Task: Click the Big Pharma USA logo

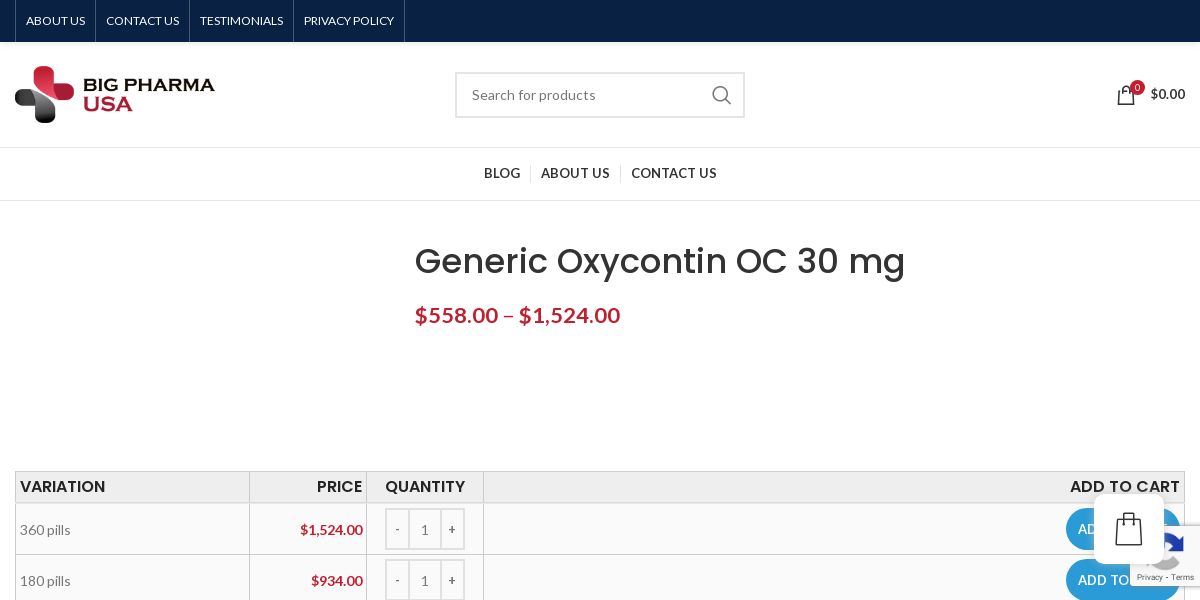Action: (x=115, y=95)
